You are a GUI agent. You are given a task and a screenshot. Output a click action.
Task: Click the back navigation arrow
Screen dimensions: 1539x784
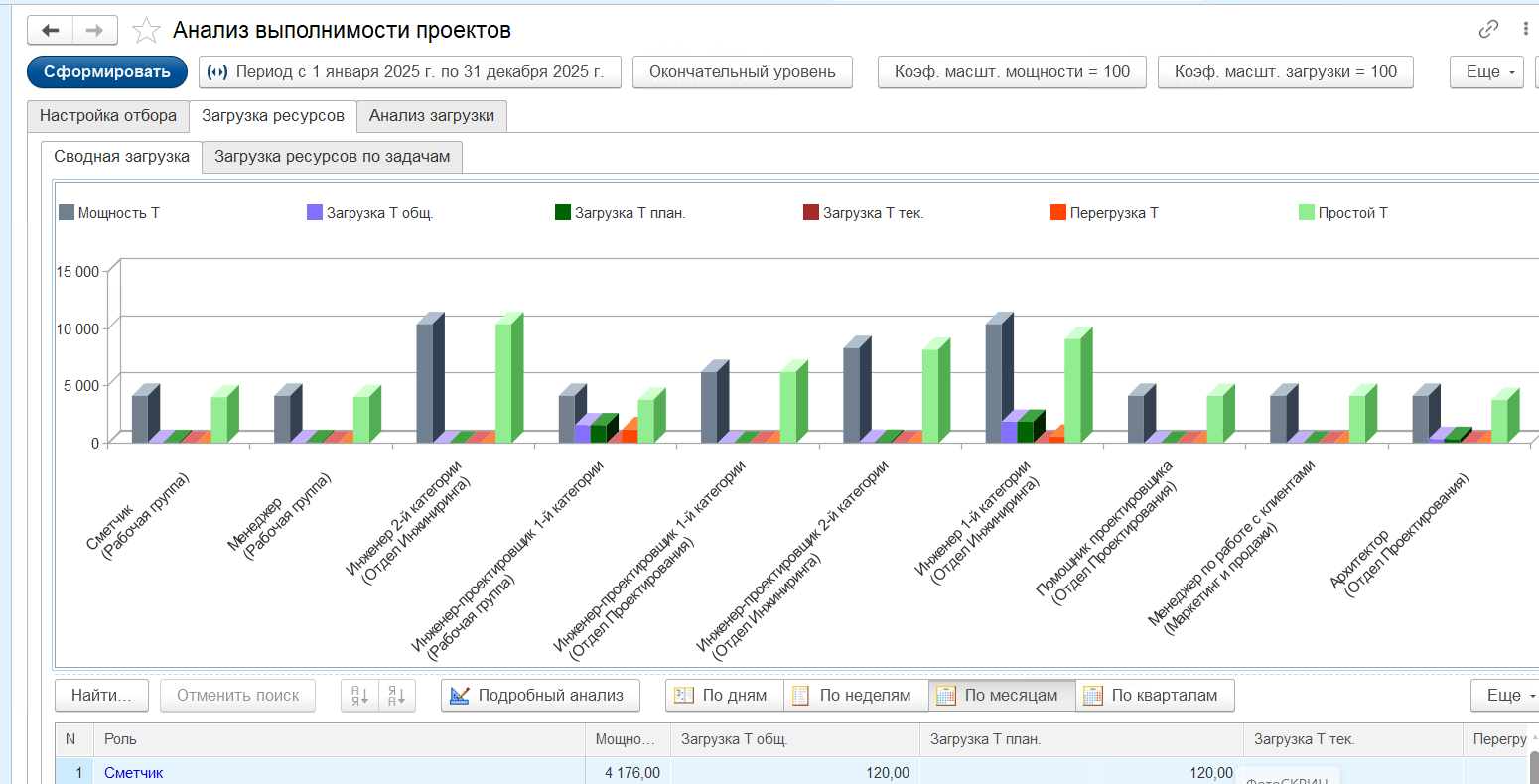tap(50, 30)
